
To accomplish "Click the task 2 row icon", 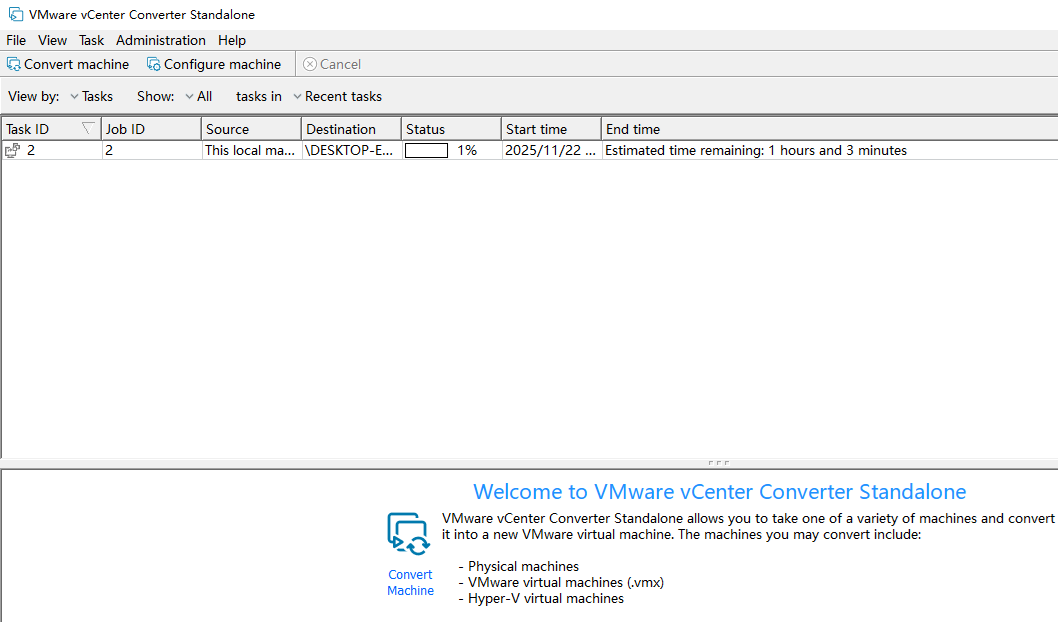I will click(x=13, y=151).
